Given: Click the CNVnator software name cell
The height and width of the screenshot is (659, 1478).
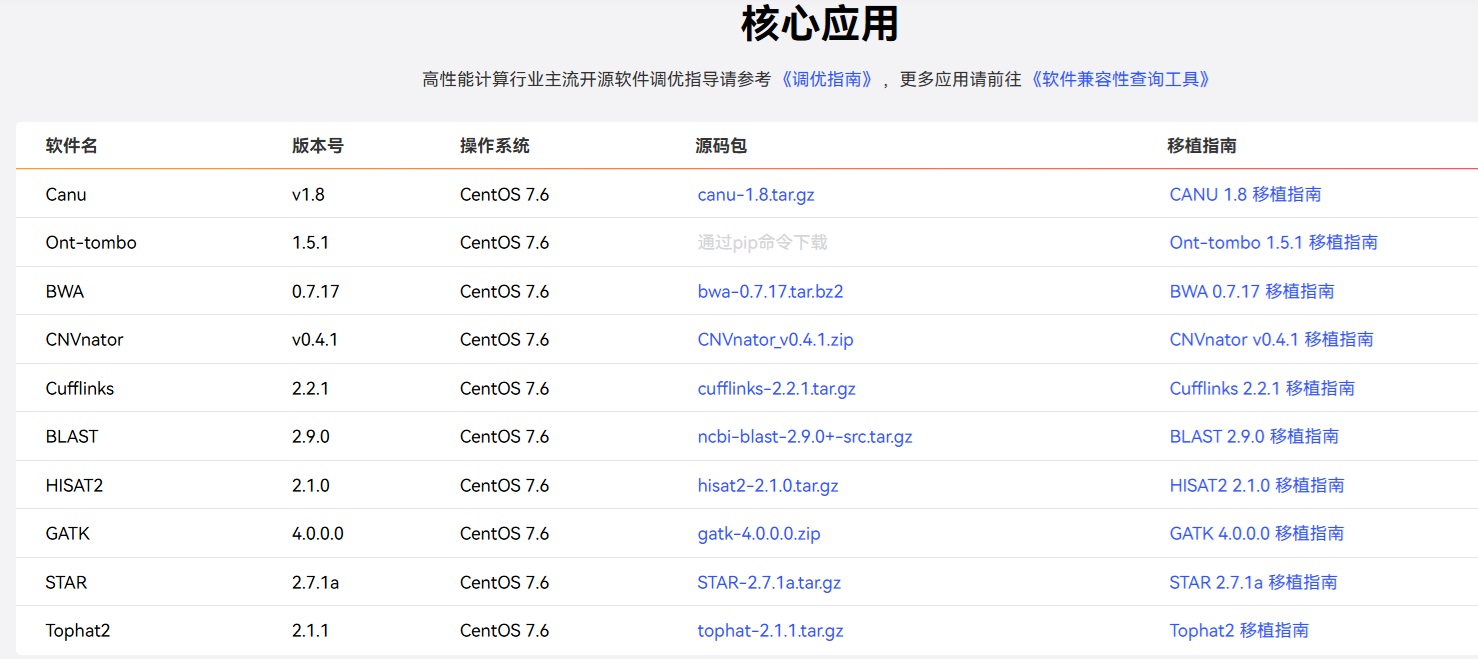Looking at the screenshot, I should point(85,340).
